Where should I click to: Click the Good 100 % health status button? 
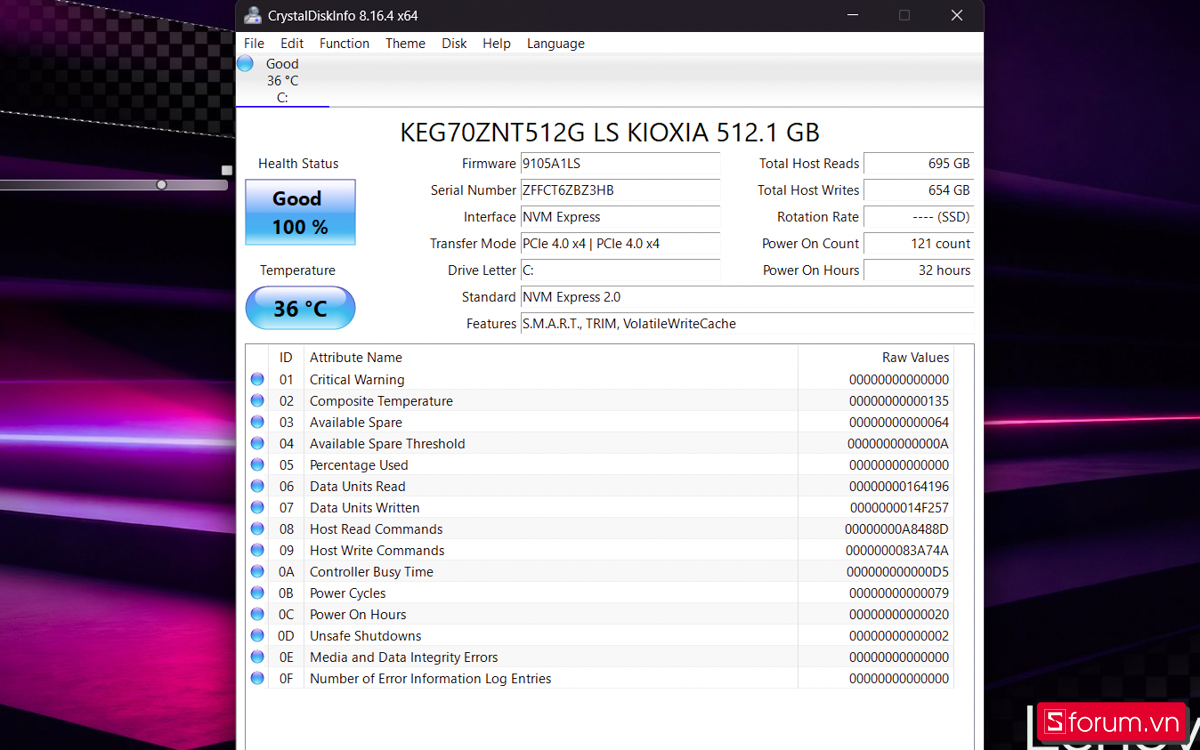300,212
